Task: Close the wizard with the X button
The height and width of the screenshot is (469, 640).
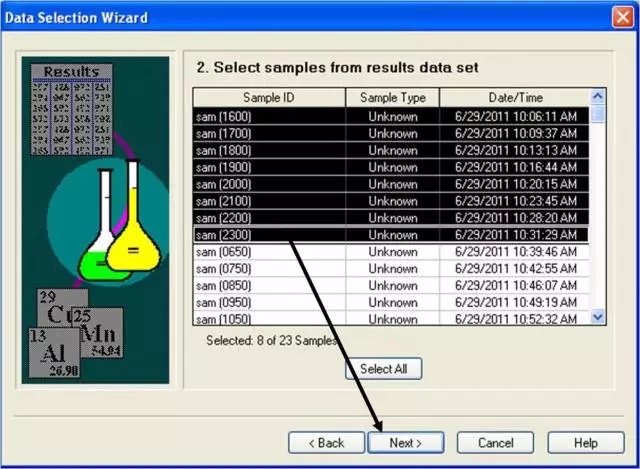Action: (x=621, y=17)
